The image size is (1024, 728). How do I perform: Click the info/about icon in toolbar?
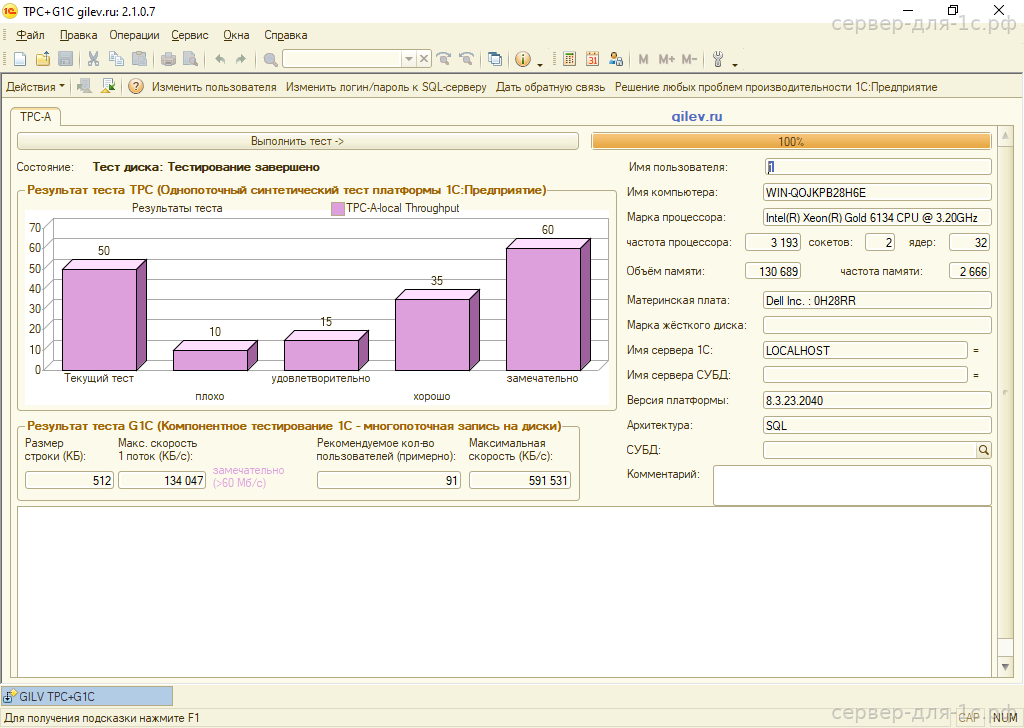[522, 59]
